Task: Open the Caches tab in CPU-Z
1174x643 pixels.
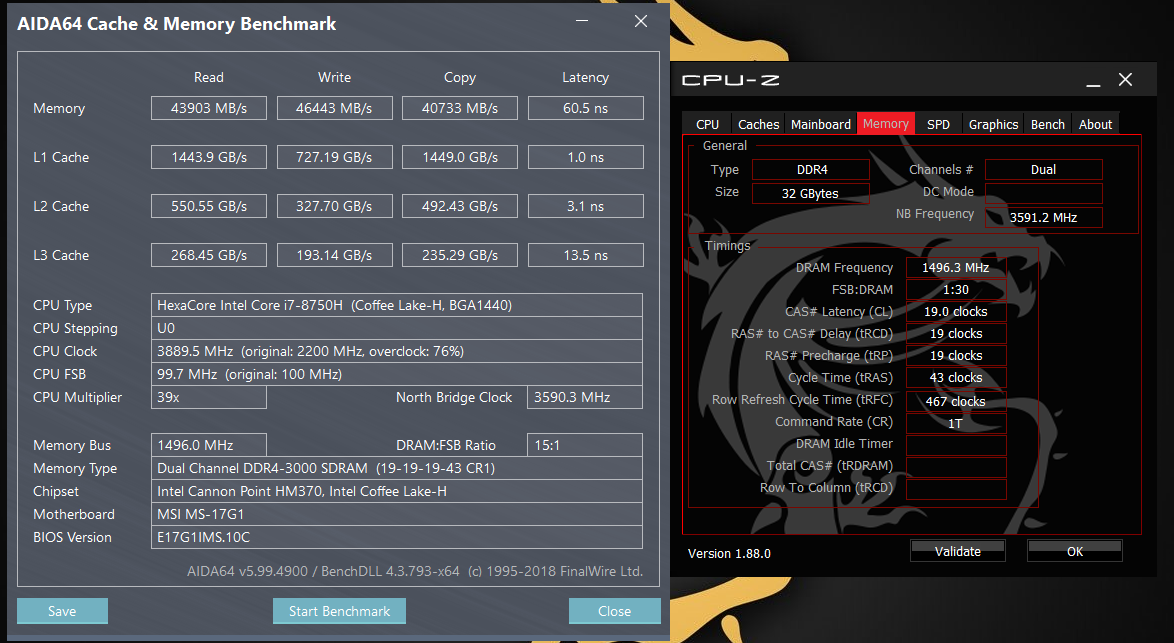Action: (x=758, y=124)
